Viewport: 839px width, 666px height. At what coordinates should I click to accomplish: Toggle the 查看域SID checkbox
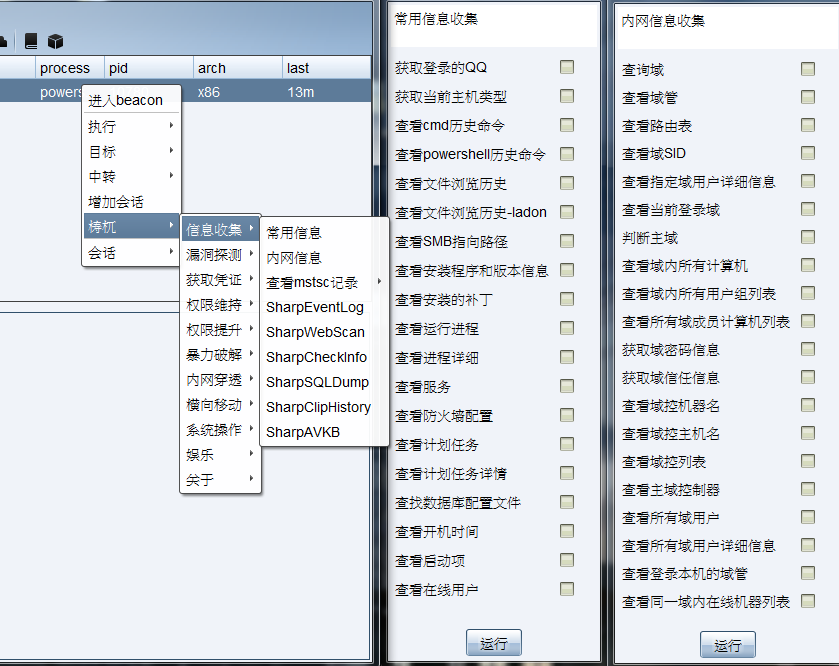click(x=808, y=153)
